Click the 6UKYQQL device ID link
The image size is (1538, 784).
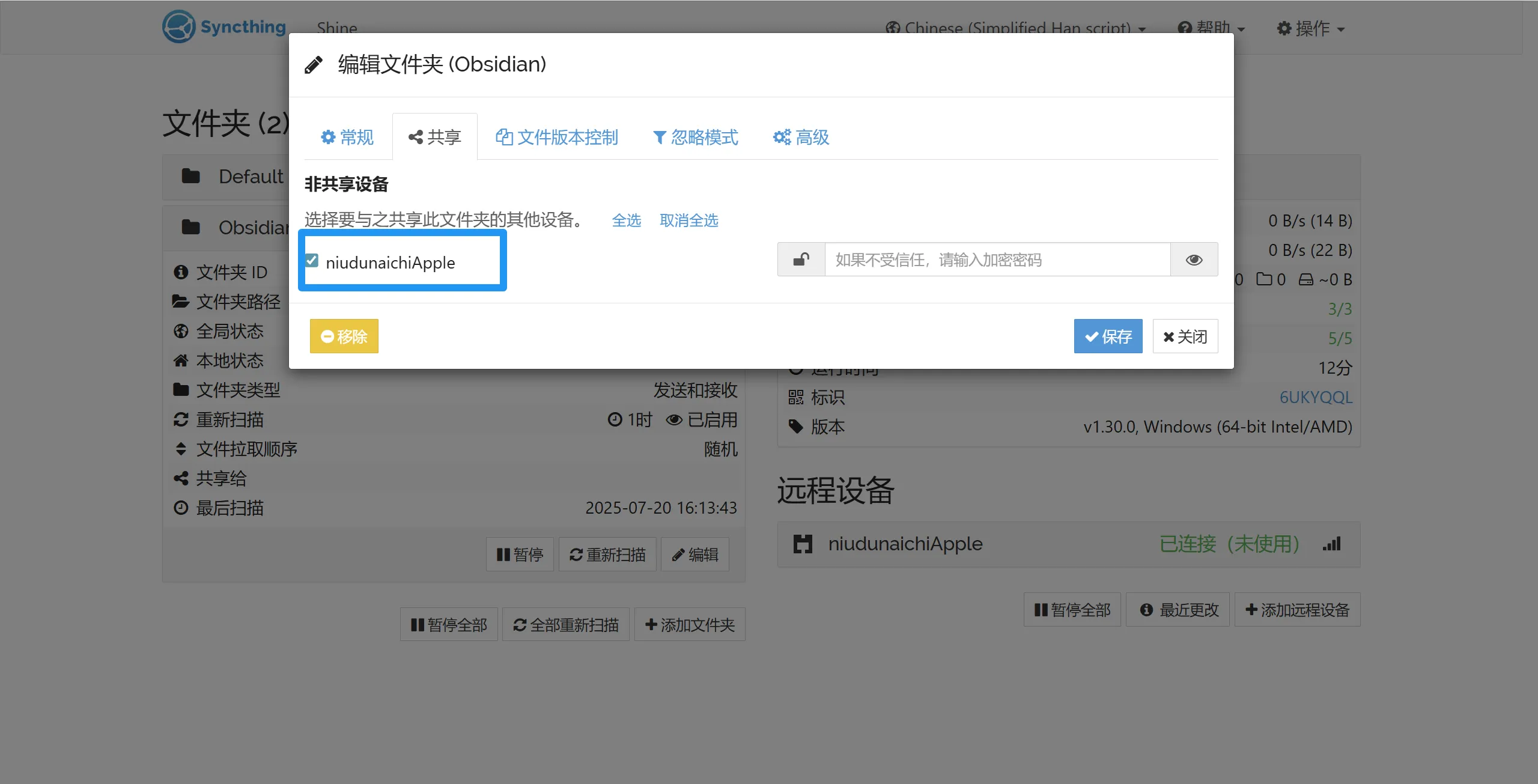coord(1316,397)
